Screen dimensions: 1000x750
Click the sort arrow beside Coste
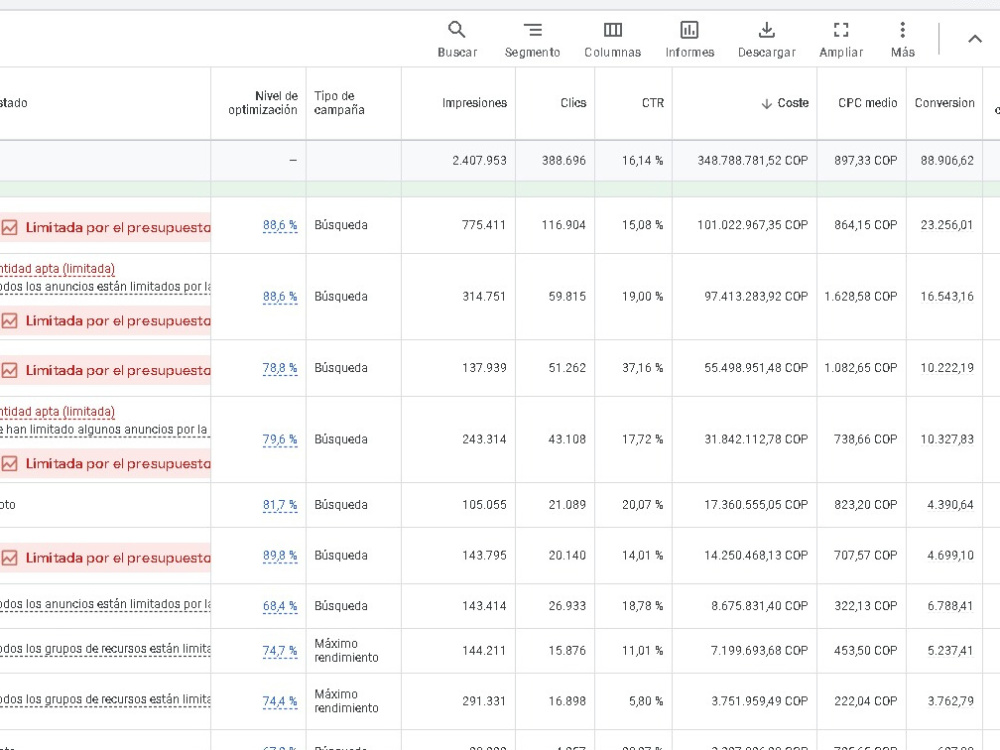coord(767,103)
